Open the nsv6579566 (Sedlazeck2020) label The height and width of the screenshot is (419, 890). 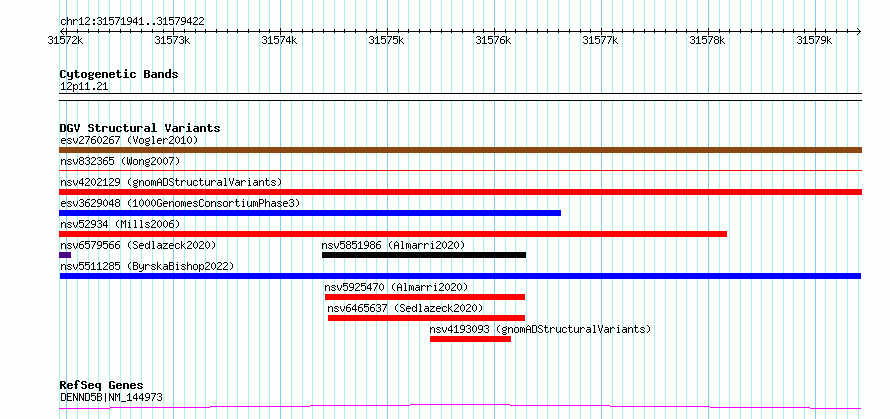[x=138, y=245]
